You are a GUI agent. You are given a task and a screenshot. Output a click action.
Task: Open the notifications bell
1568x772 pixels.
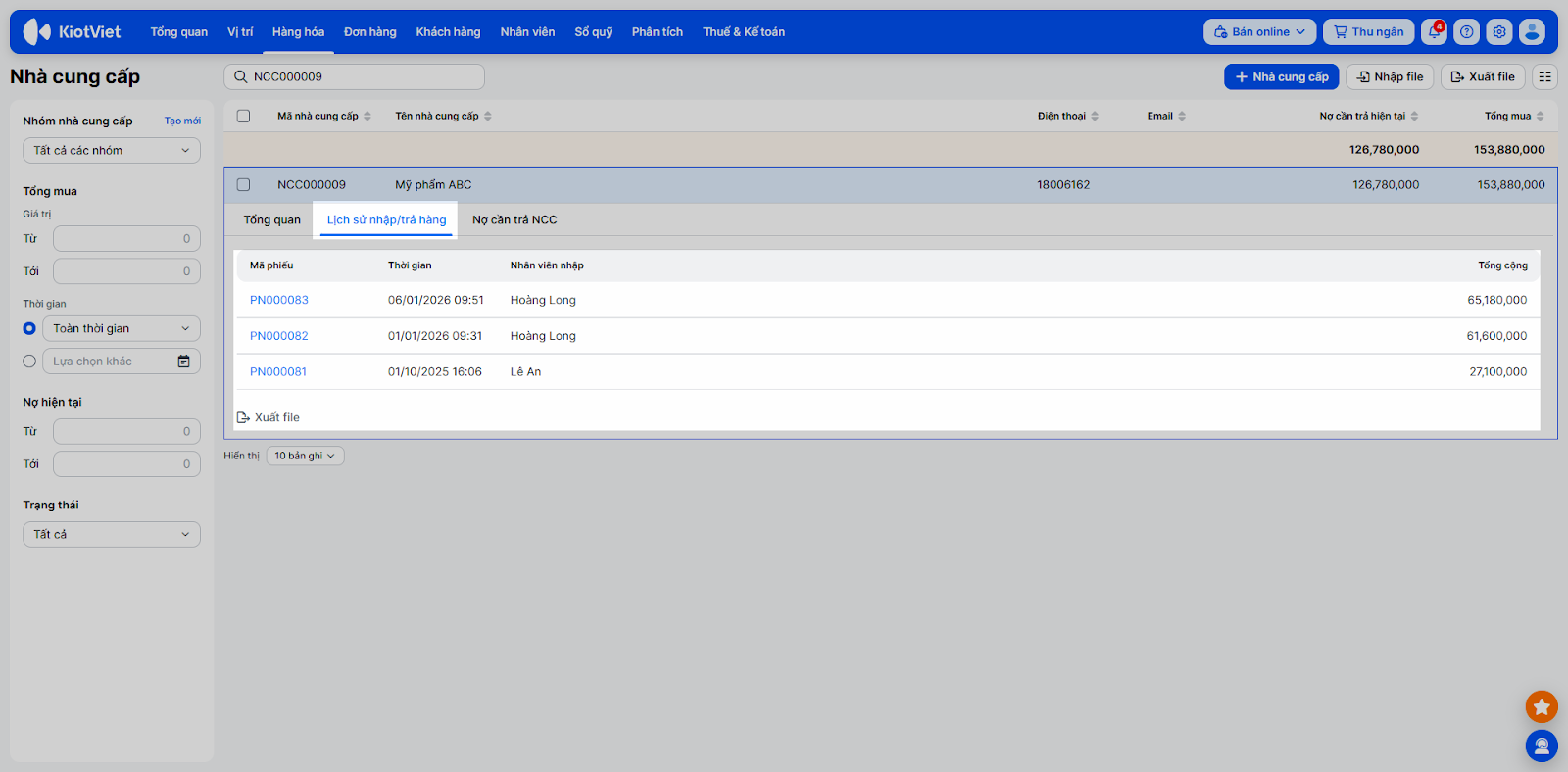click(1435, 31)
